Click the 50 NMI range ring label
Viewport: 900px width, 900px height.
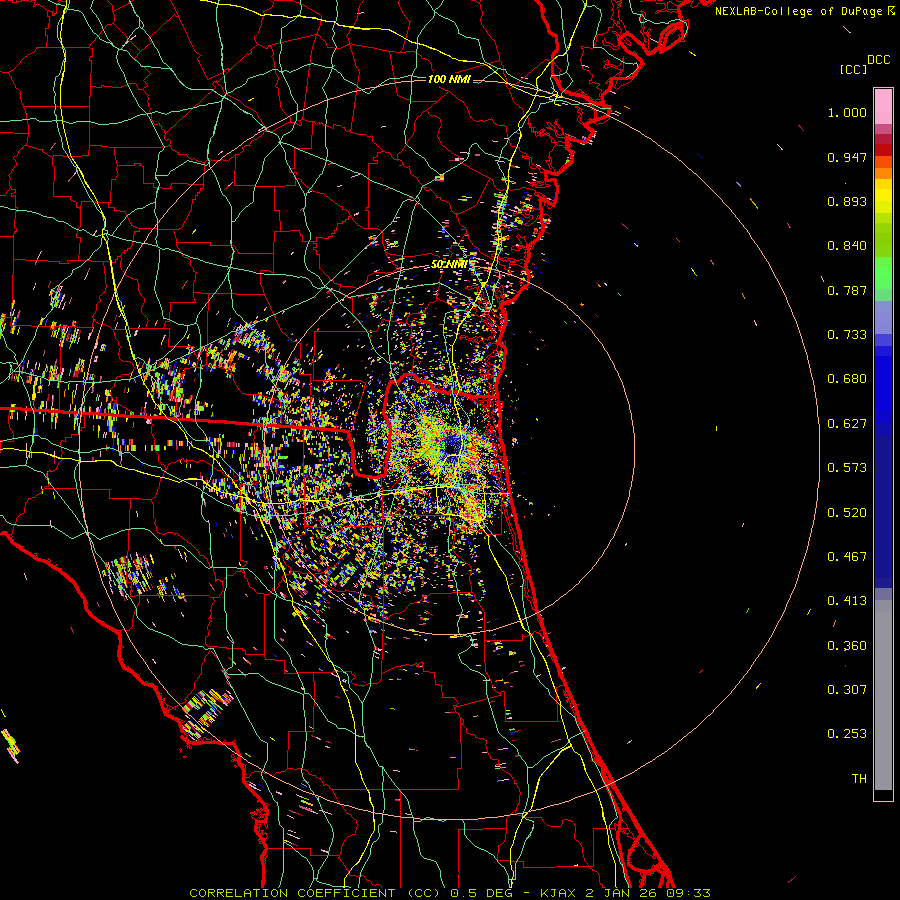point(449,265)
